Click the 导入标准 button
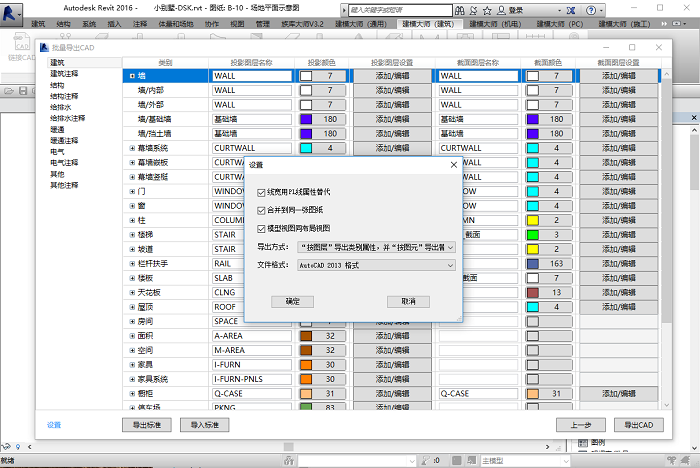This screenshot has height=468, width=700. (205, 425)
